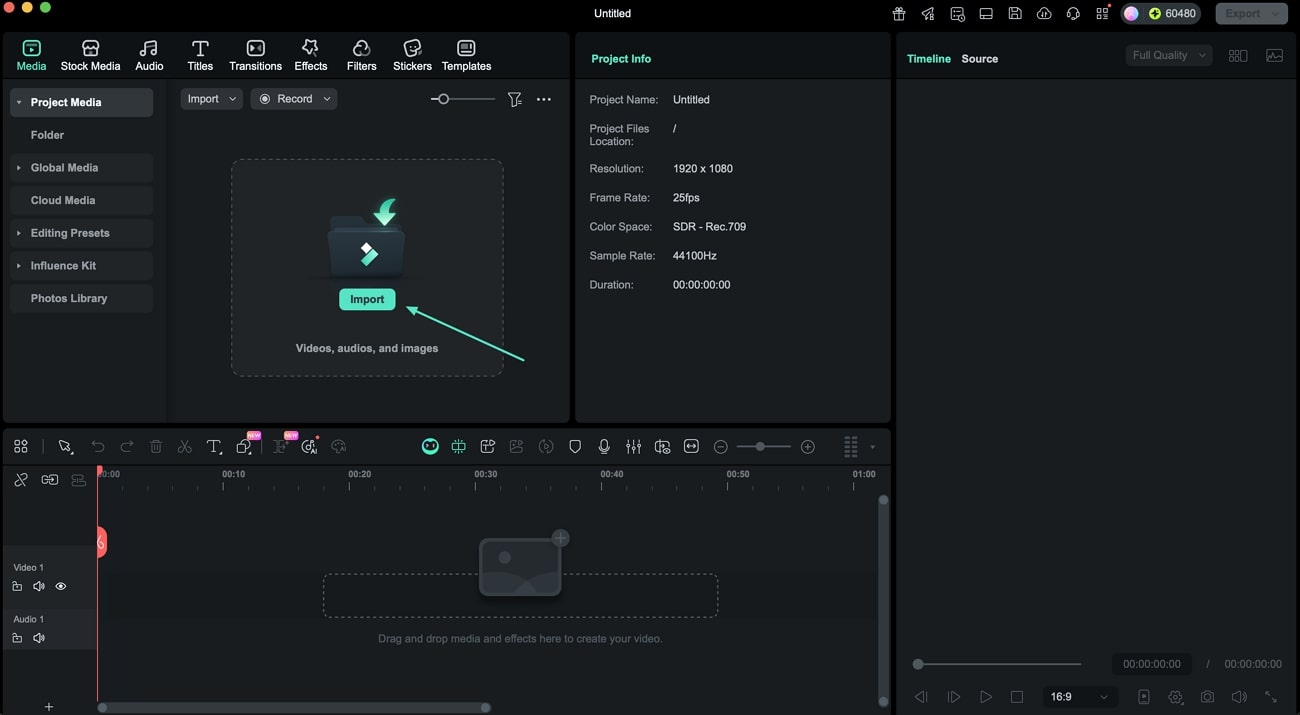Mute the Video 1 track
This screenshot has height=715, width=1300.
click(x=39, y=587)
